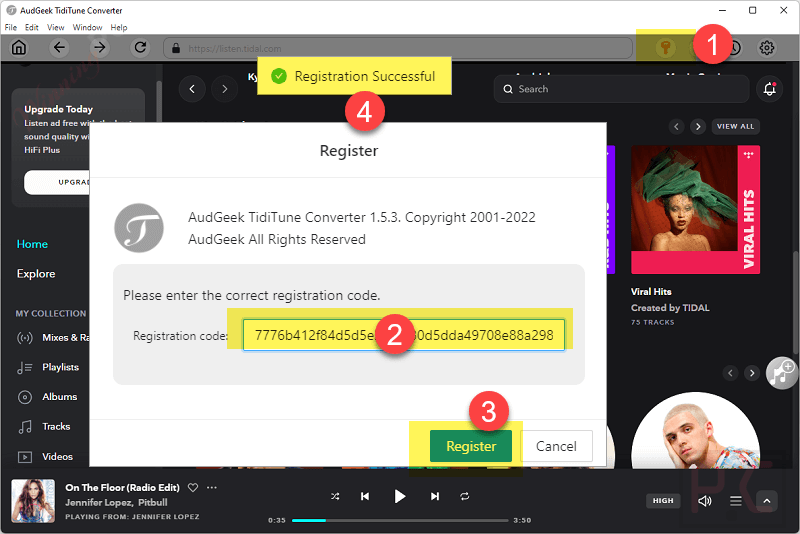Open the Help menu
This screenshot has width=800, height=534.
119,28
